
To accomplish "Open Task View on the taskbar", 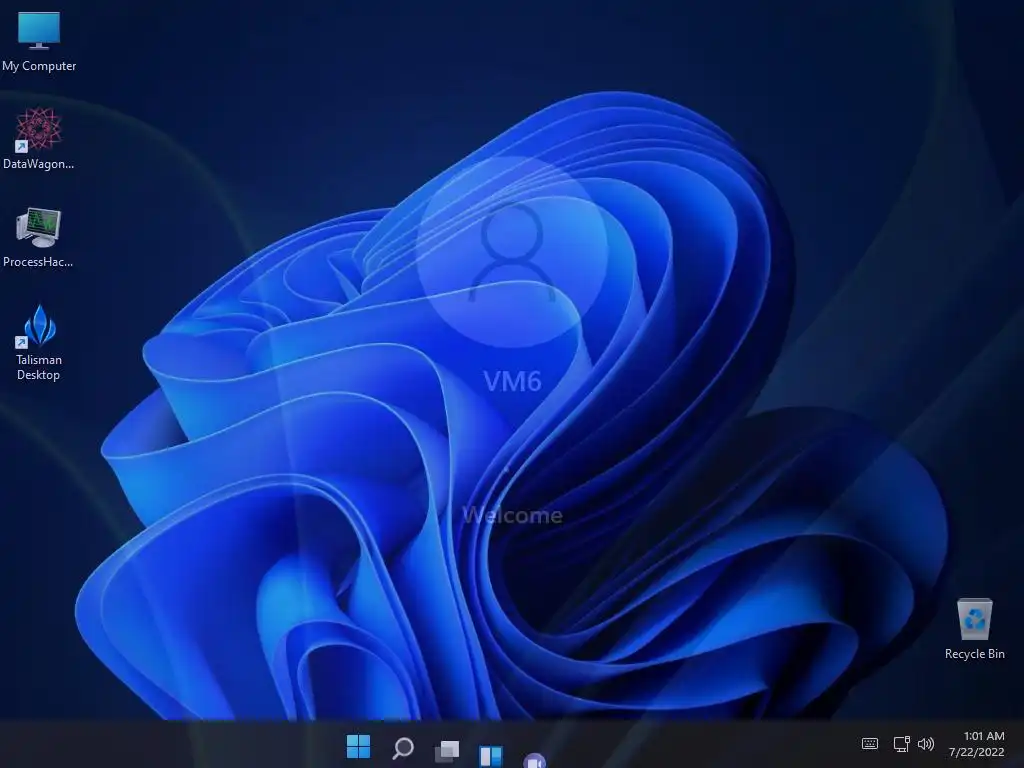I will tap(447, 750).
